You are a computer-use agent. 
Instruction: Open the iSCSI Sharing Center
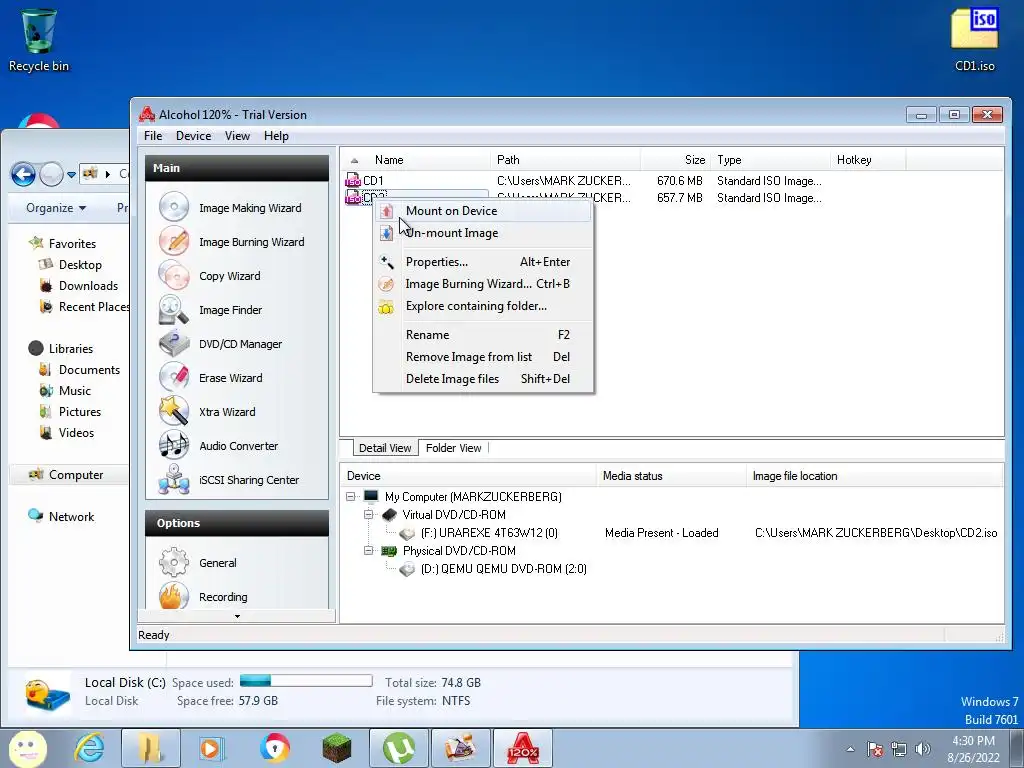coord(229,479)
